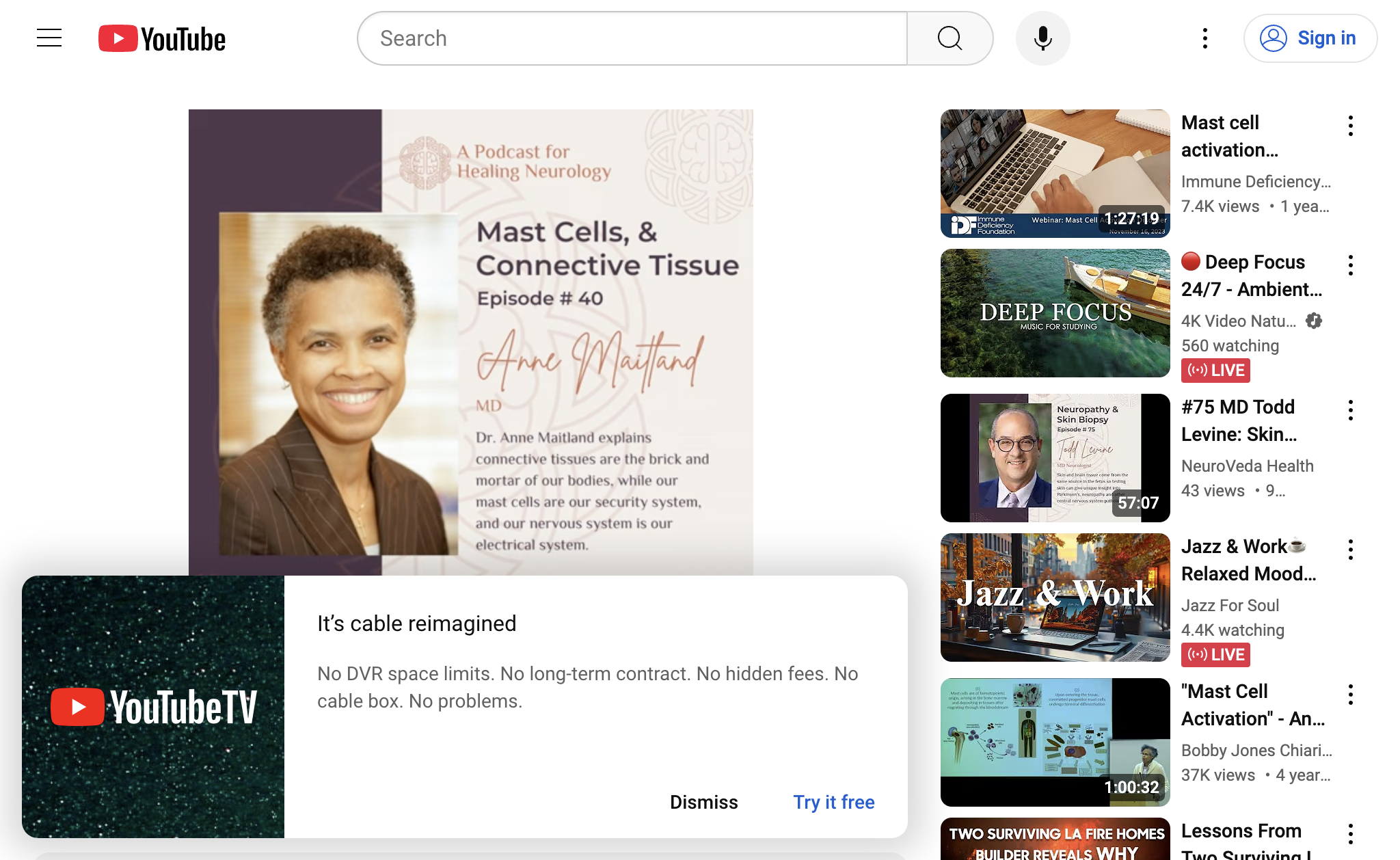Open more options for Jazz & Work video
The image size is (1400, 860).
coord(1351,550)
